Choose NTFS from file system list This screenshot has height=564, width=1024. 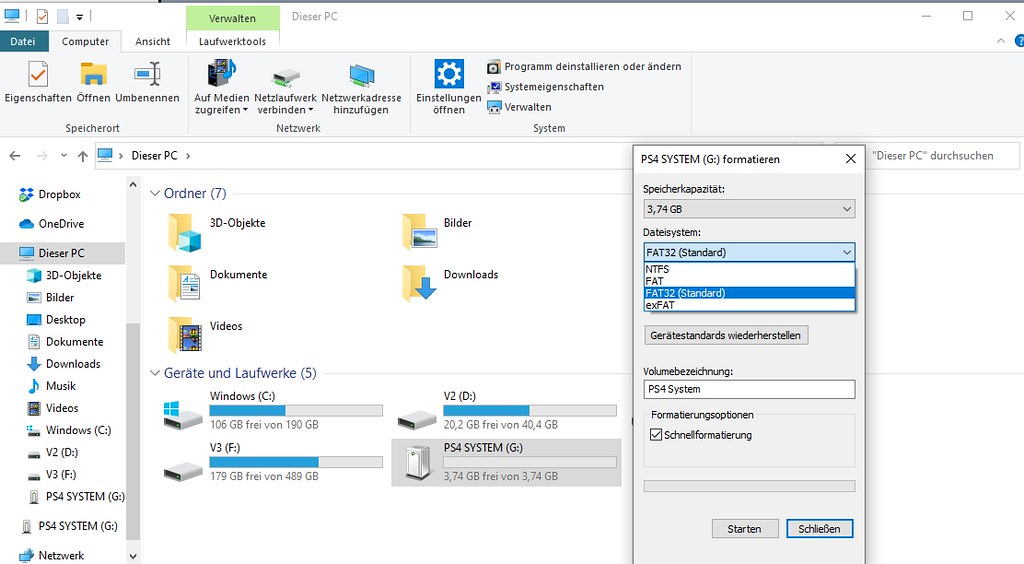pyautogui.click(x=749, y=269)
